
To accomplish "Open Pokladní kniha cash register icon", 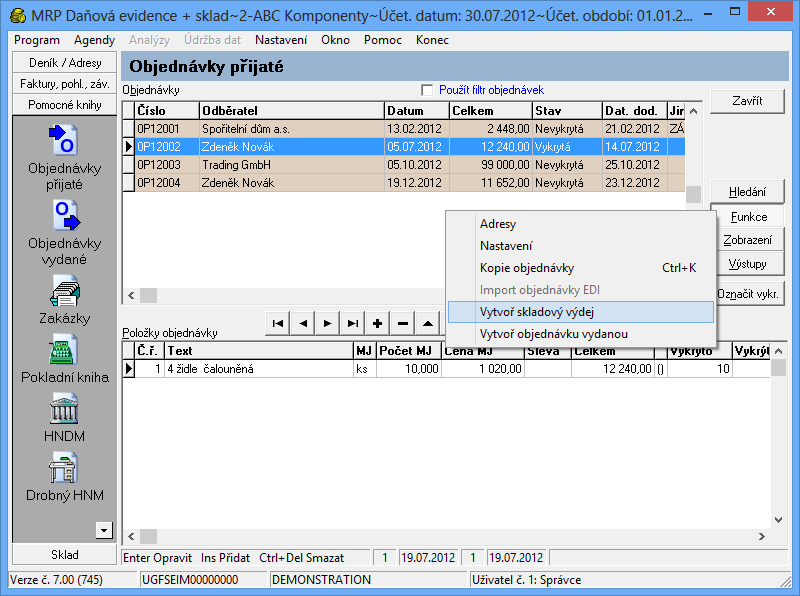I will point(63,350).
